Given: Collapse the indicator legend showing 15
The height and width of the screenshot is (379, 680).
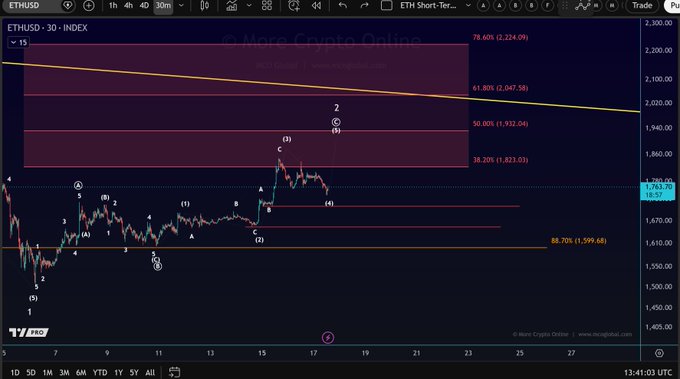Looking at the screenshot, I should (x=18, y=42).
